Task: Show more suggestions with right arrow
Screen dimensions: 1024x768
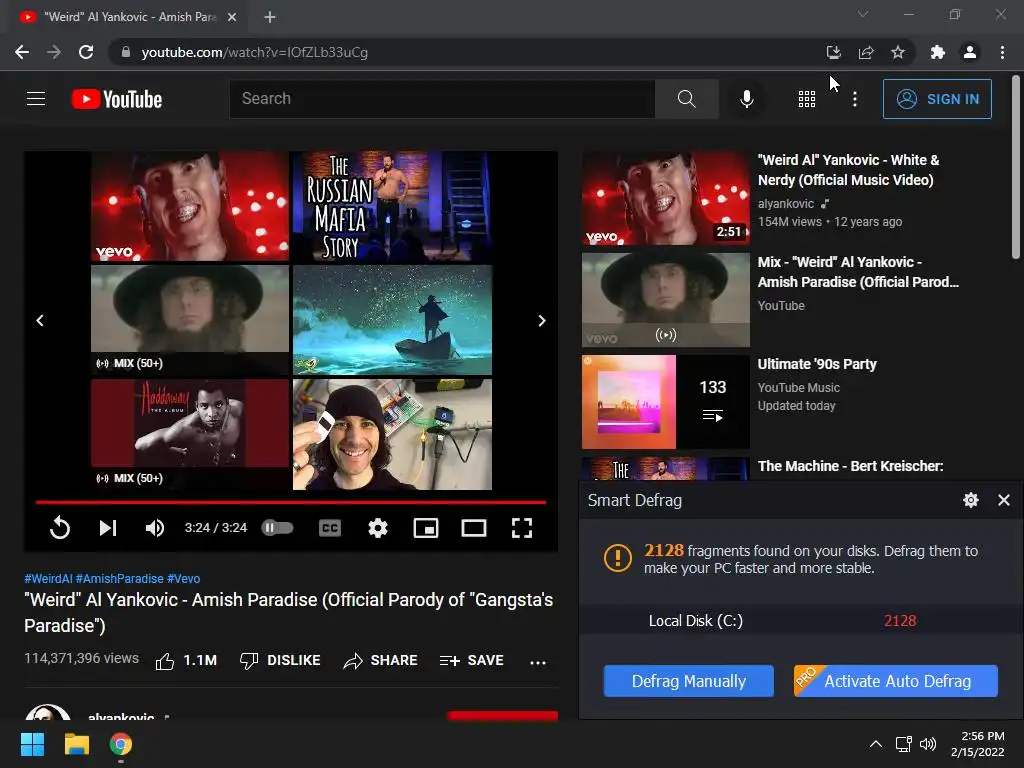Action: (541, 321)
